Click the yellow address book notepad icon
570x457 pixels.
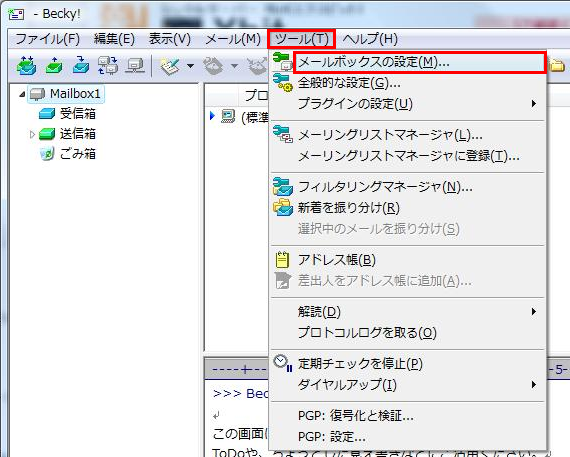(282, 259)
